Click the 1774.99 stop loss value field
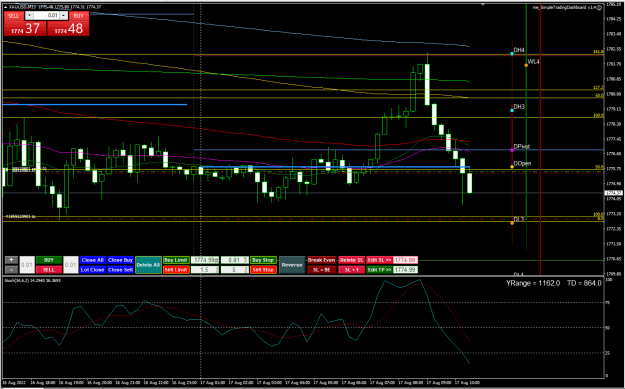The height and width of the screenshot is (389, 625). (406, 260)
